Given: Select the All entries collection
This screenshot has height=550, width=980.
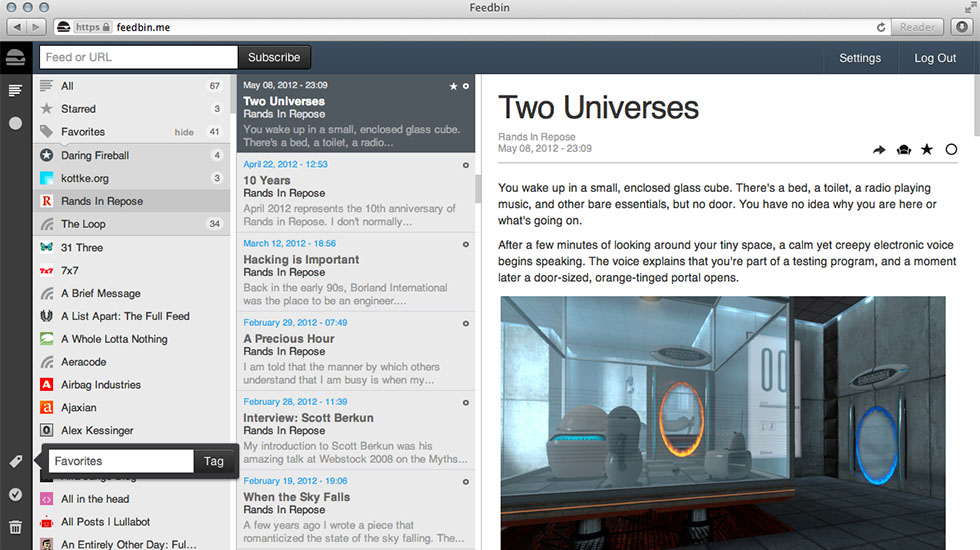Looking at the screenshot, I should click(131, 86).
